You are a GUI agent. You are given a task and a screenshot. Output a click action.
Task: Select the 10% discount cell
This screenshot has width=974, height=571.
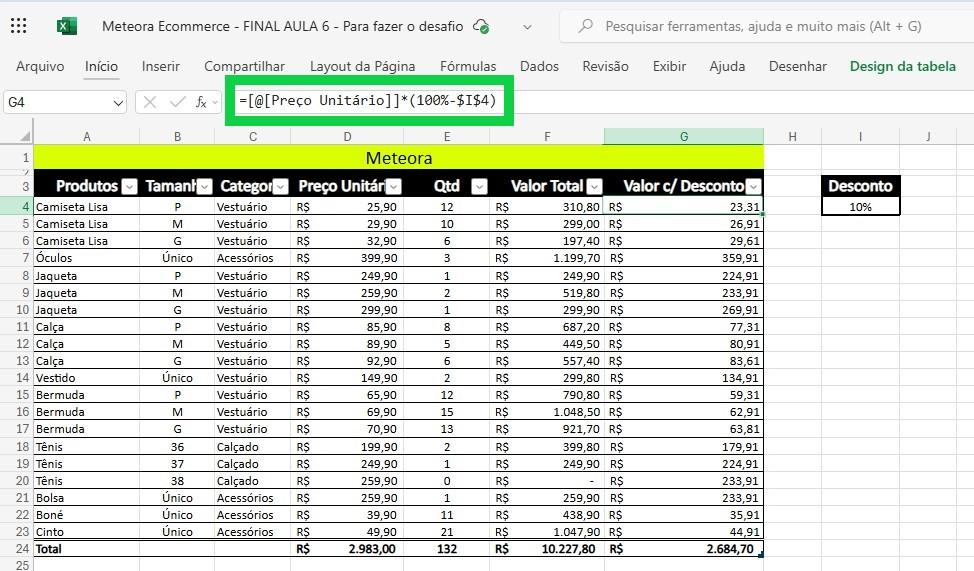[x=860, y=207]
